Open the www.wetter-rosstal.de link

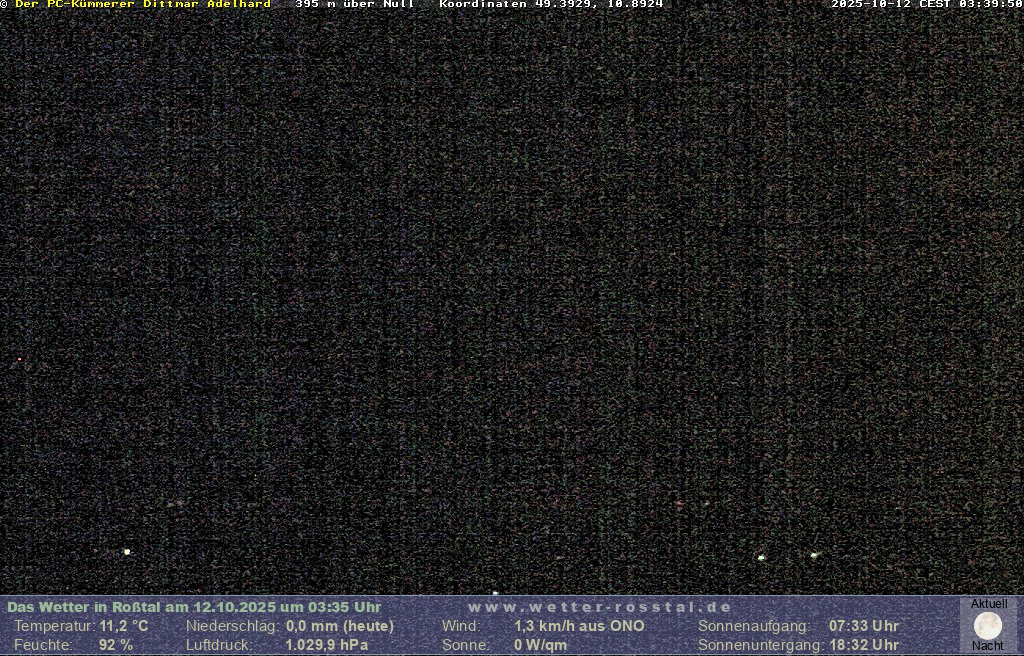[599, 607]
